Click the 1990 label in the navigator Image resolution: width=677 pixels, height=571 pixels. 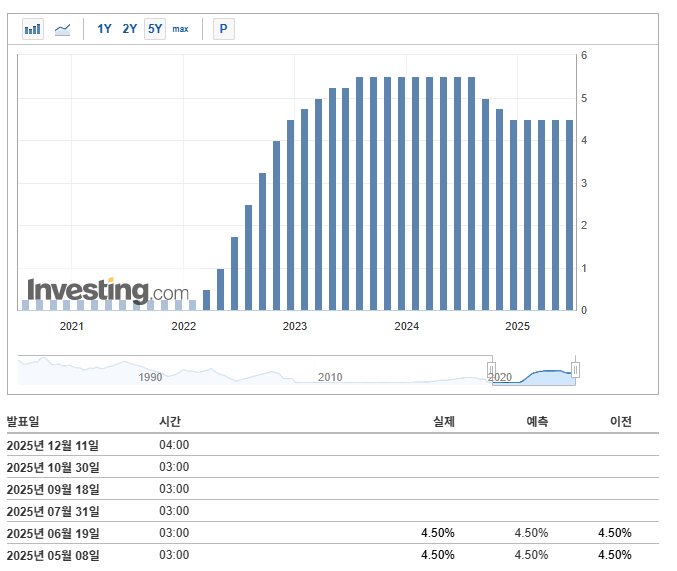coord(150,377)
